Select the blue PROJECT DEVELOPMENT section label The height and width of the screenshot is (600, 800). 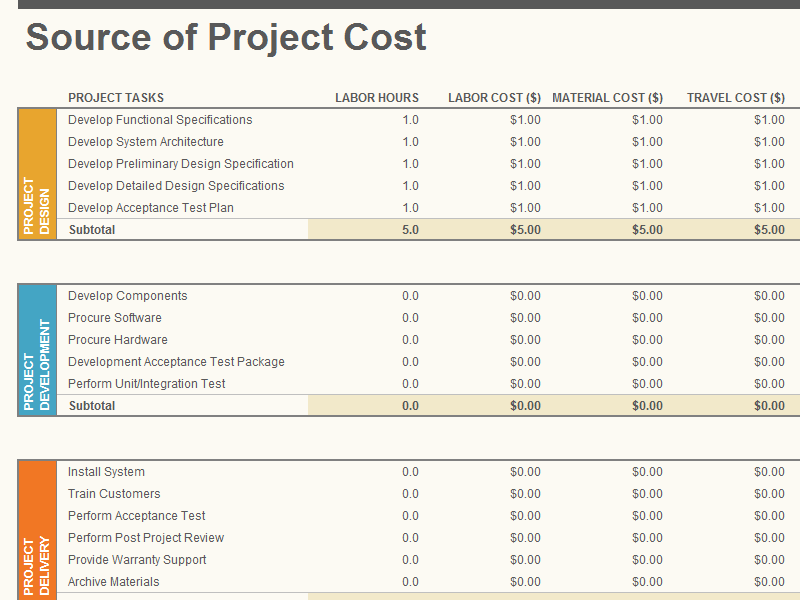pyautogui.click(x=37, y=350)
